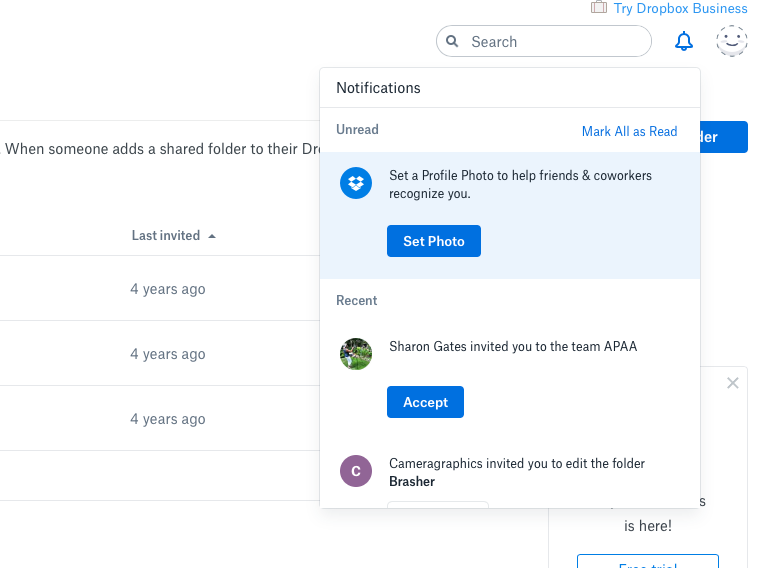Screen dimensions: 766x568
Task: Click the blue button cut off behind the panel
Action: [724, 137]
